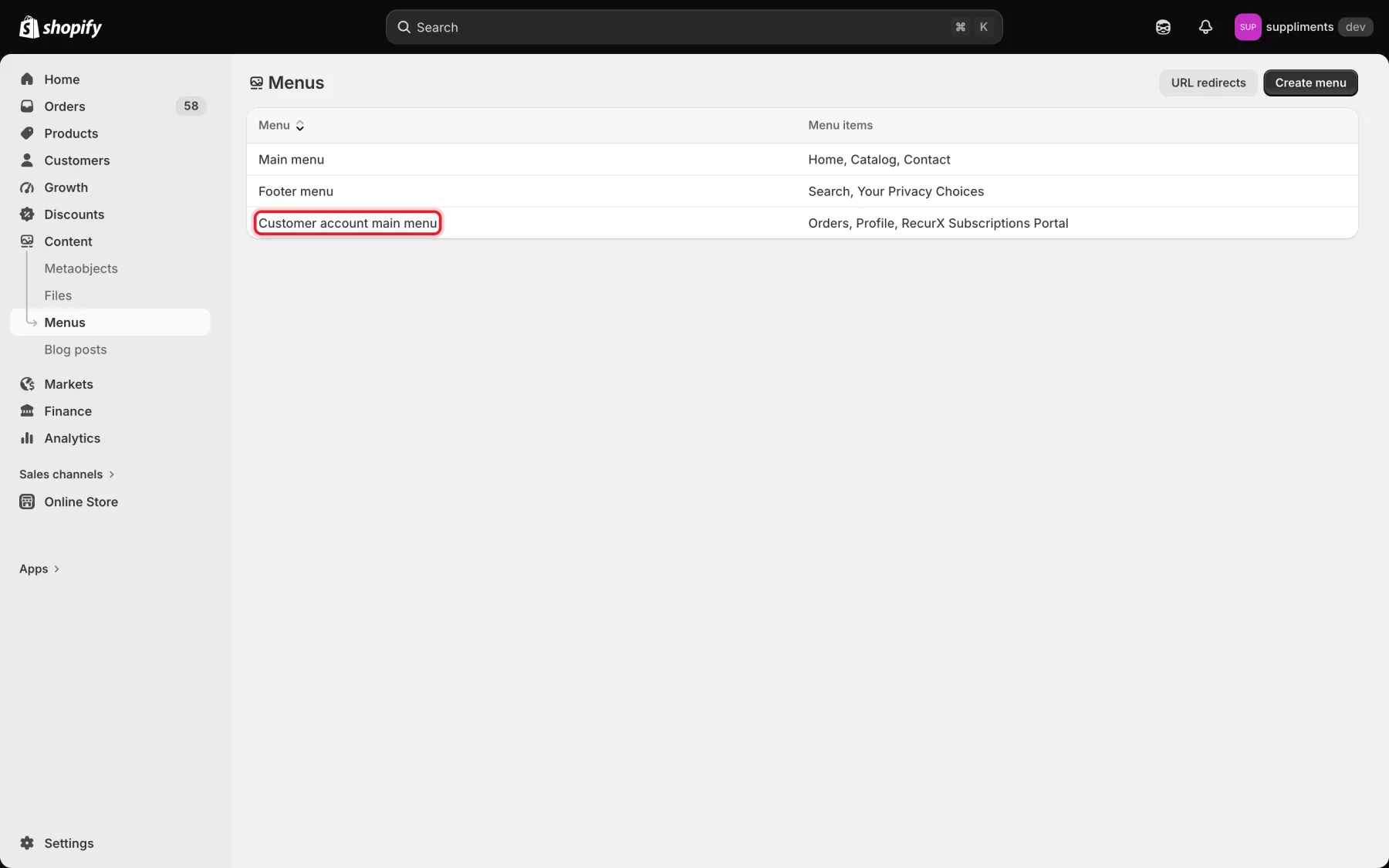Click the Discounts badge icon
Image resolution: width=1389 pixels, height=868 pixels.
click(27, 214)
